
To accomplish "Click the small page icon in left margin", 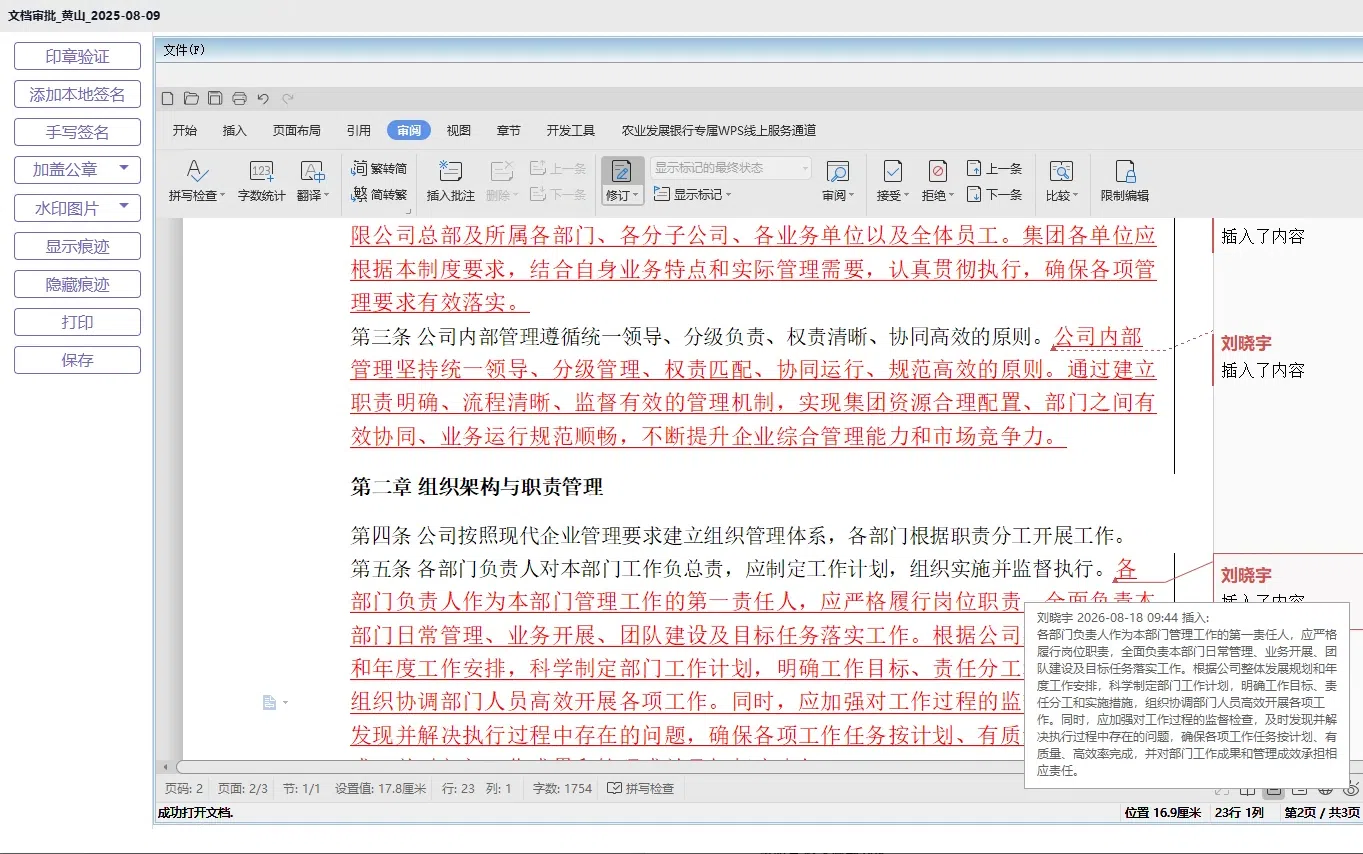I will [269, 703].
